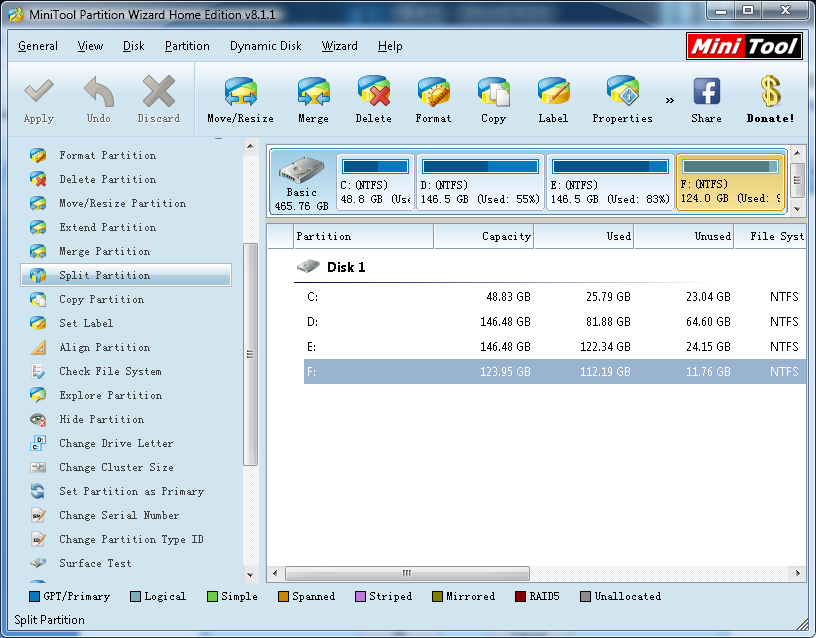
Task: Open the Disk menu
Action: tap(133, 46)
